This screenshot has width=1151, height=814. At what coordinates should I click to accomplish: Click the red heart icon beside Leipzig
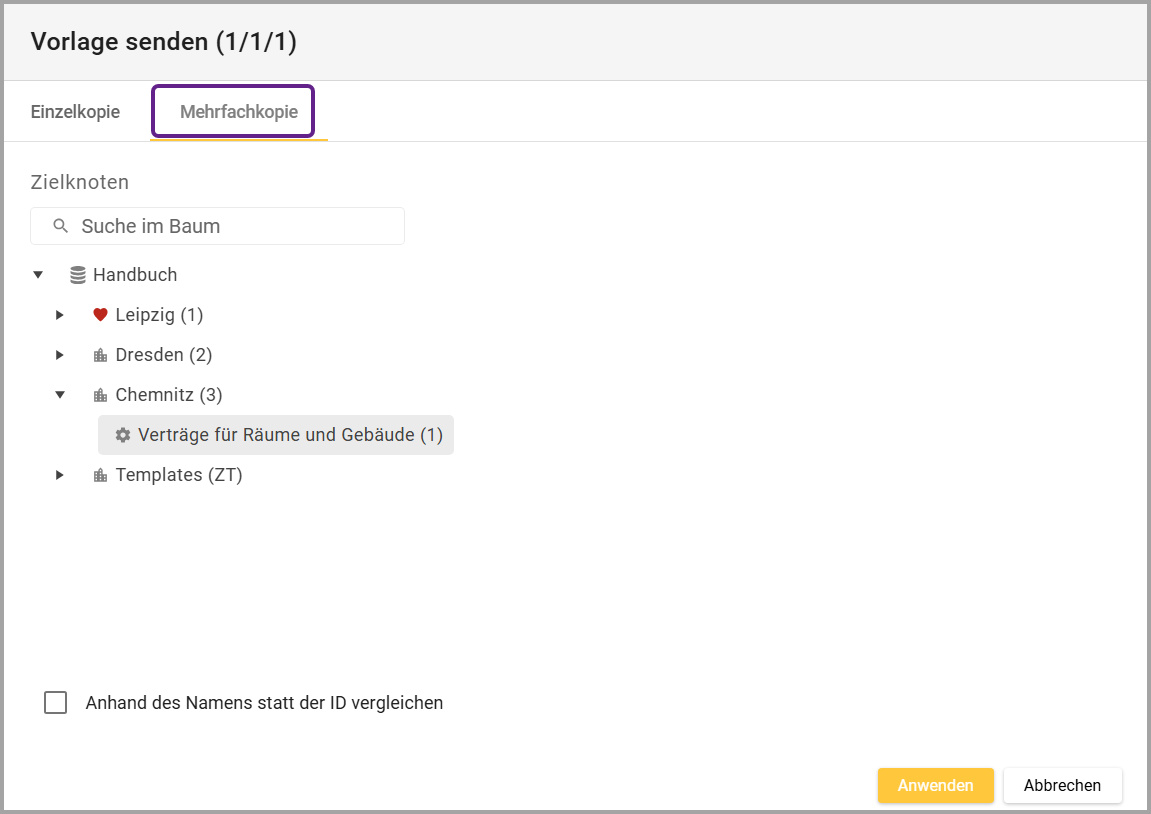(x=99, y=315)
